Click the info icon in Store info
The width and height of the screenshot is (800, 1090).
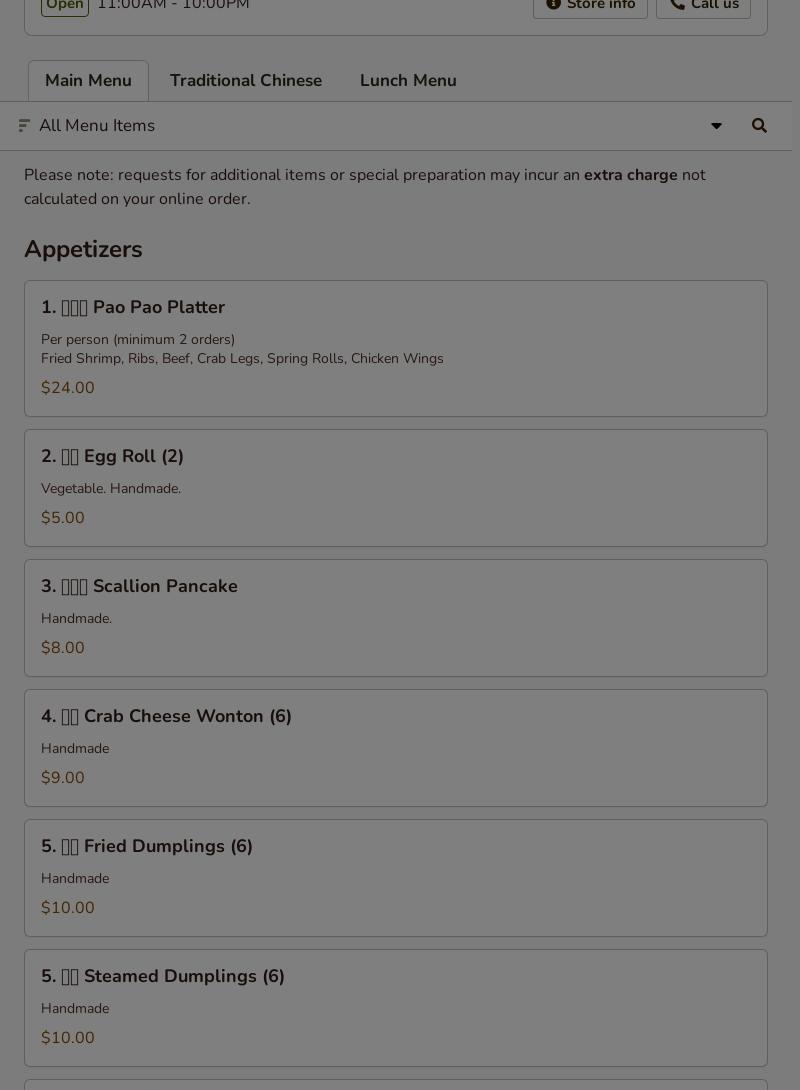553,5
